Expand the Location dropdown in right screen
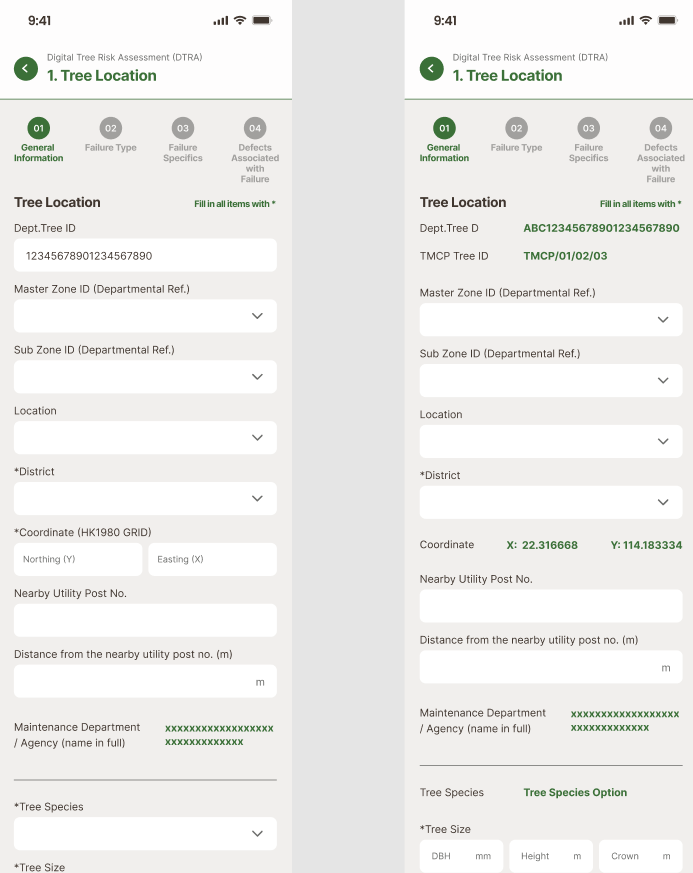 pyautogui.click(x=551, y=441)
